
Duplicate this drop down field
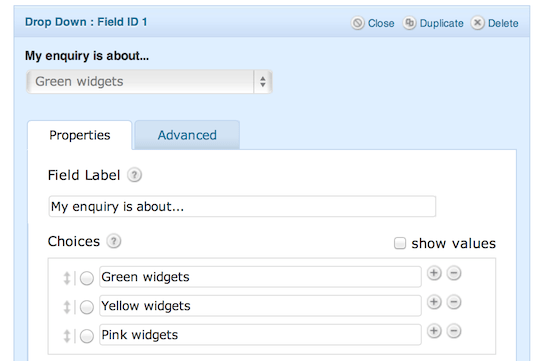tap(433, 23)
